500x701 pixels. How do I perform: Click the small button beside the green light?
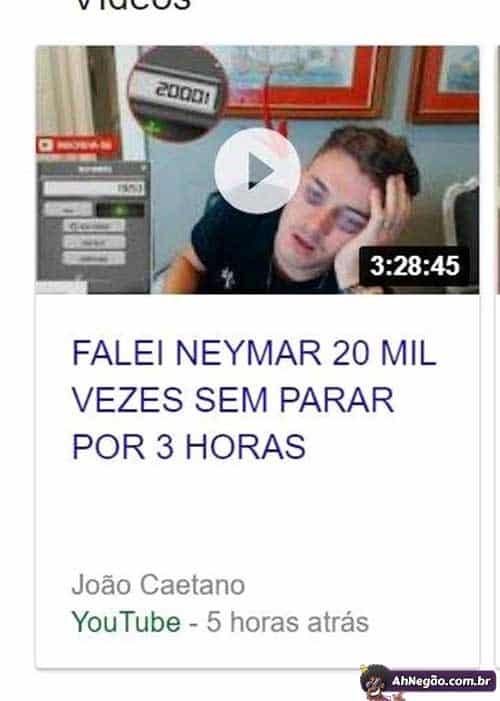point(68,210)
